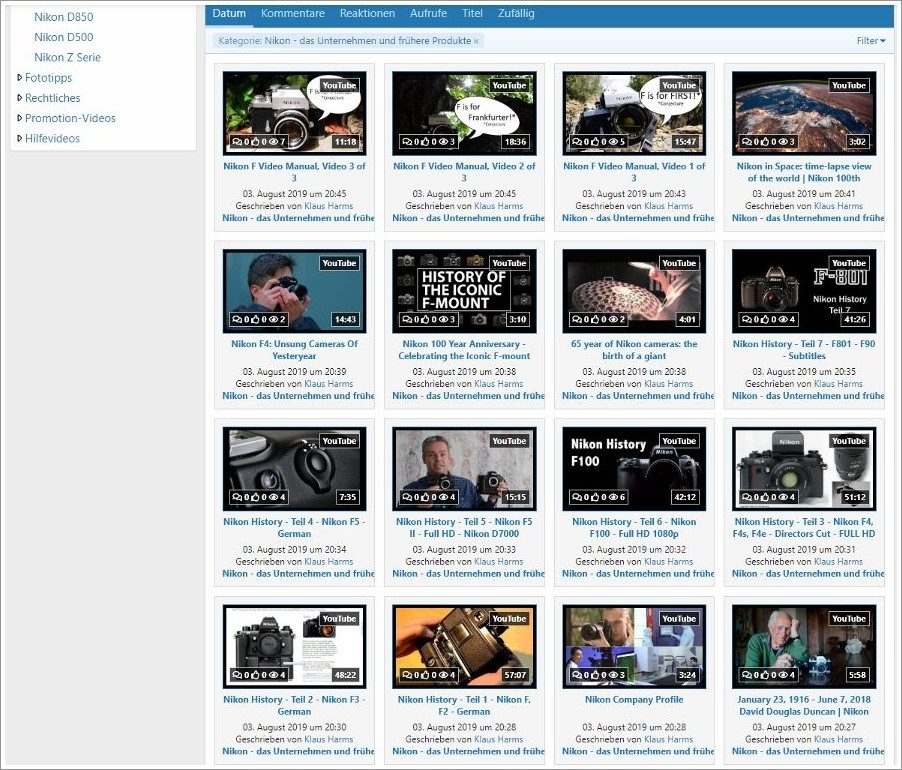Expand the Promotion-Videos tree arrow
Viewport: 902px width, 770px height.
click(x=20, y=117)
